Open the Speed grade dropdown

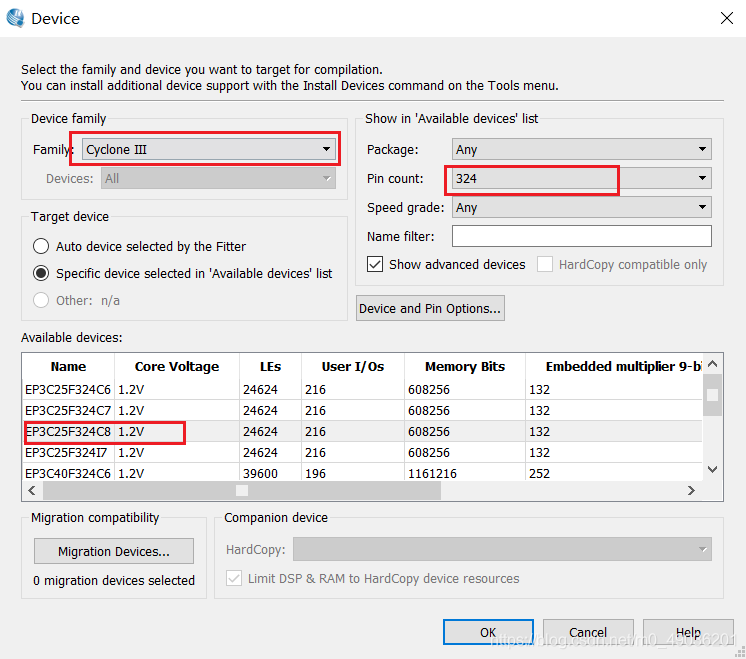[x=581, y=207]
